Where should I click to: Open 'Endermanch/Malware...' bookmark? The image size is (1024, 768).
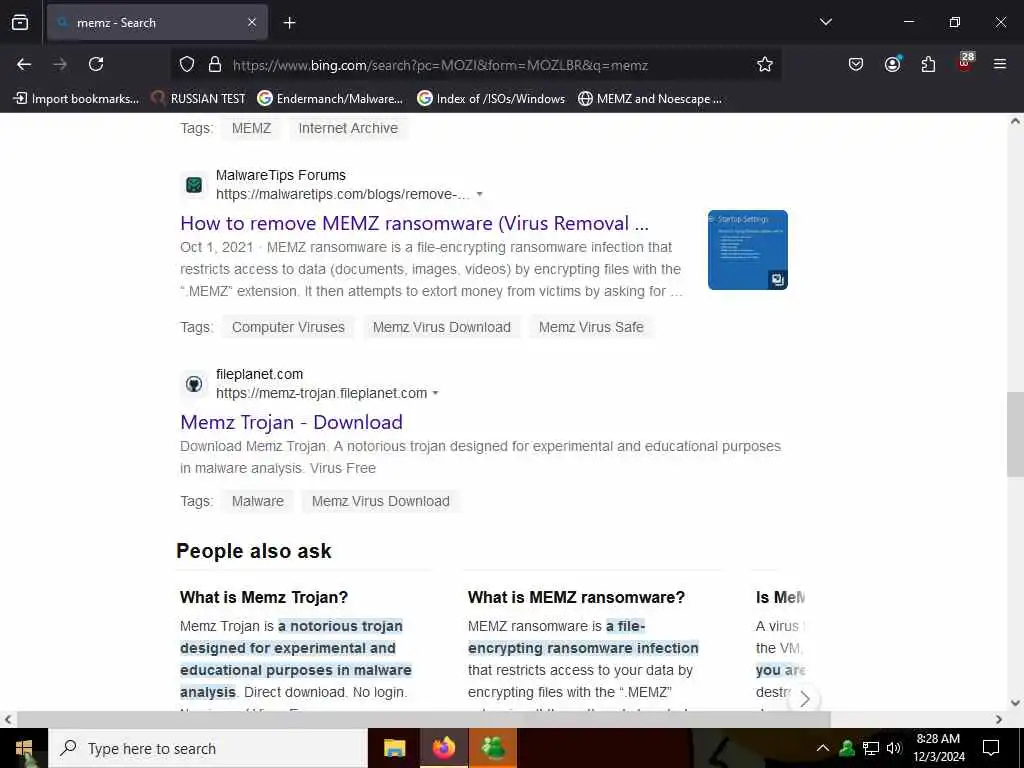(x=330, y=99)
